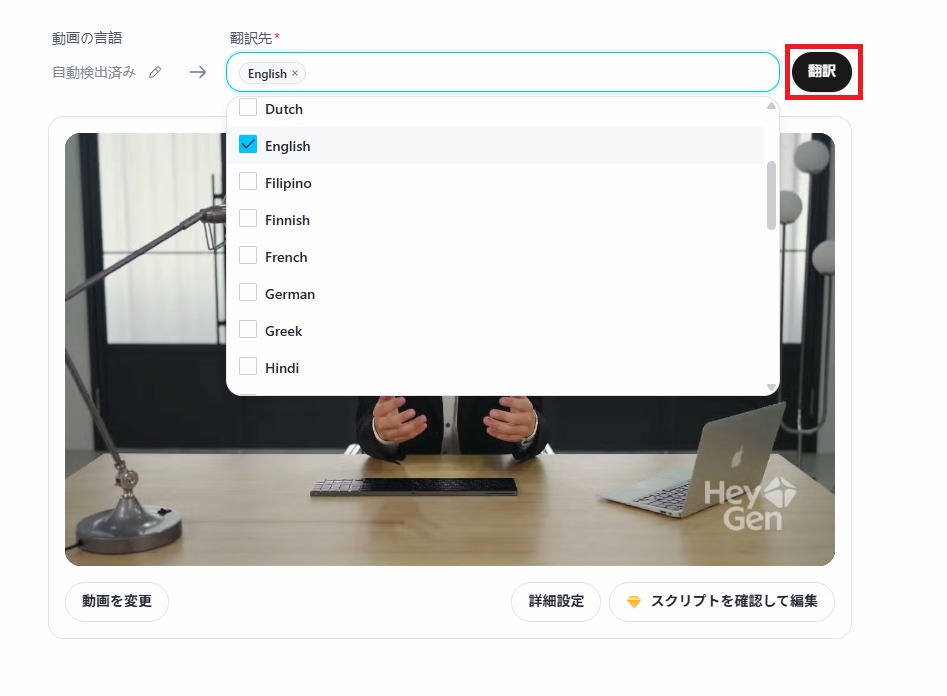Open スクリプトを確認して編集 script editor
947x696 pixels.
[x=722, y=601]
